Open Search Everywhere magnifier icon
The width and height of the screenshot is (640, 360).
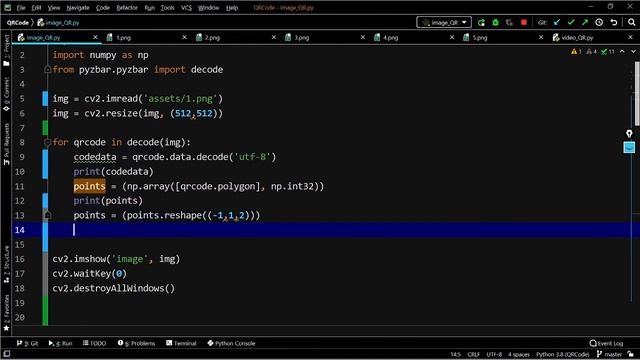click(x=631, y=22)
